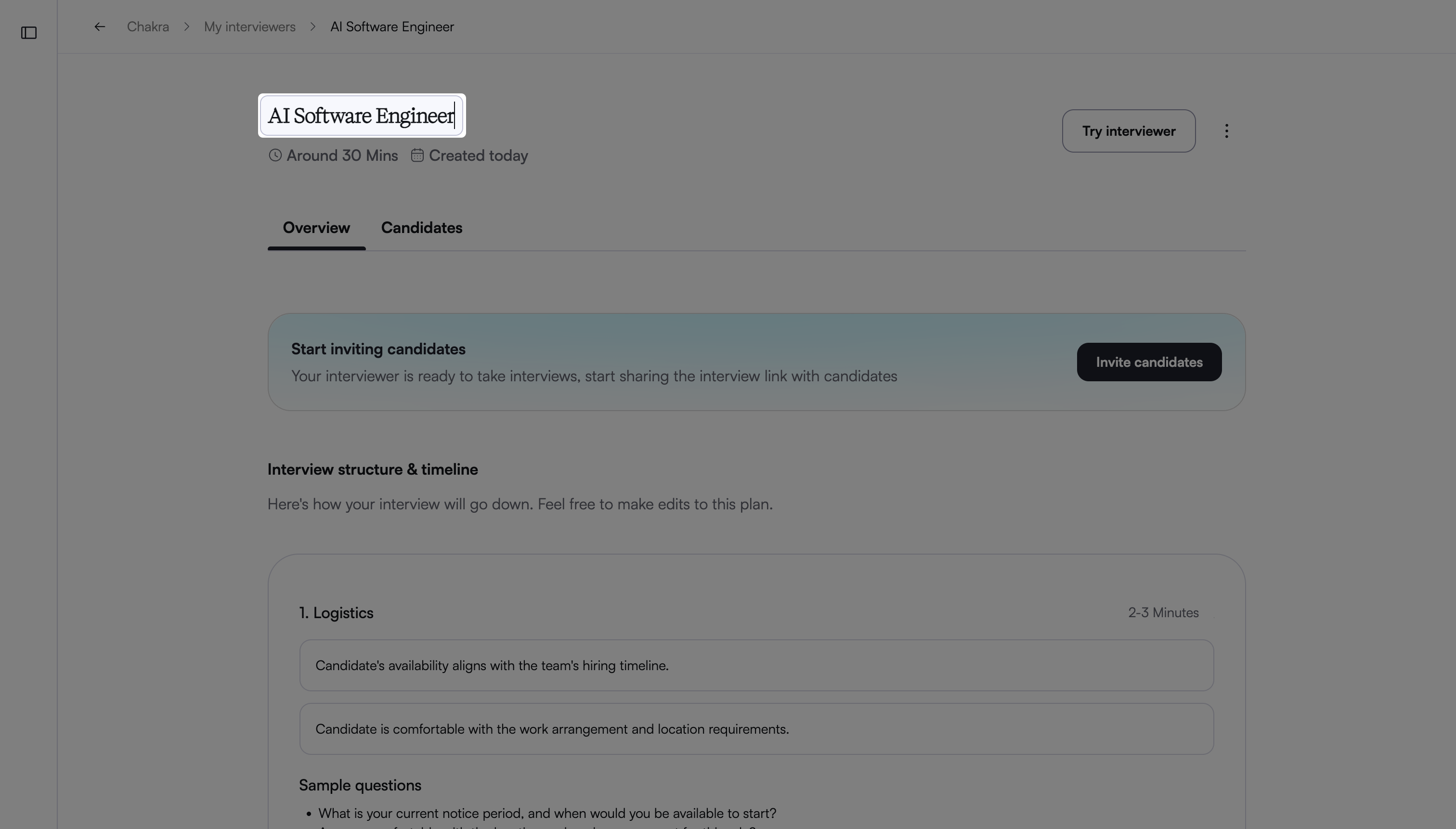Screen dimensions: 1456x829
Task: Toggle the sidebar panel icon
Action: point(29,33)
